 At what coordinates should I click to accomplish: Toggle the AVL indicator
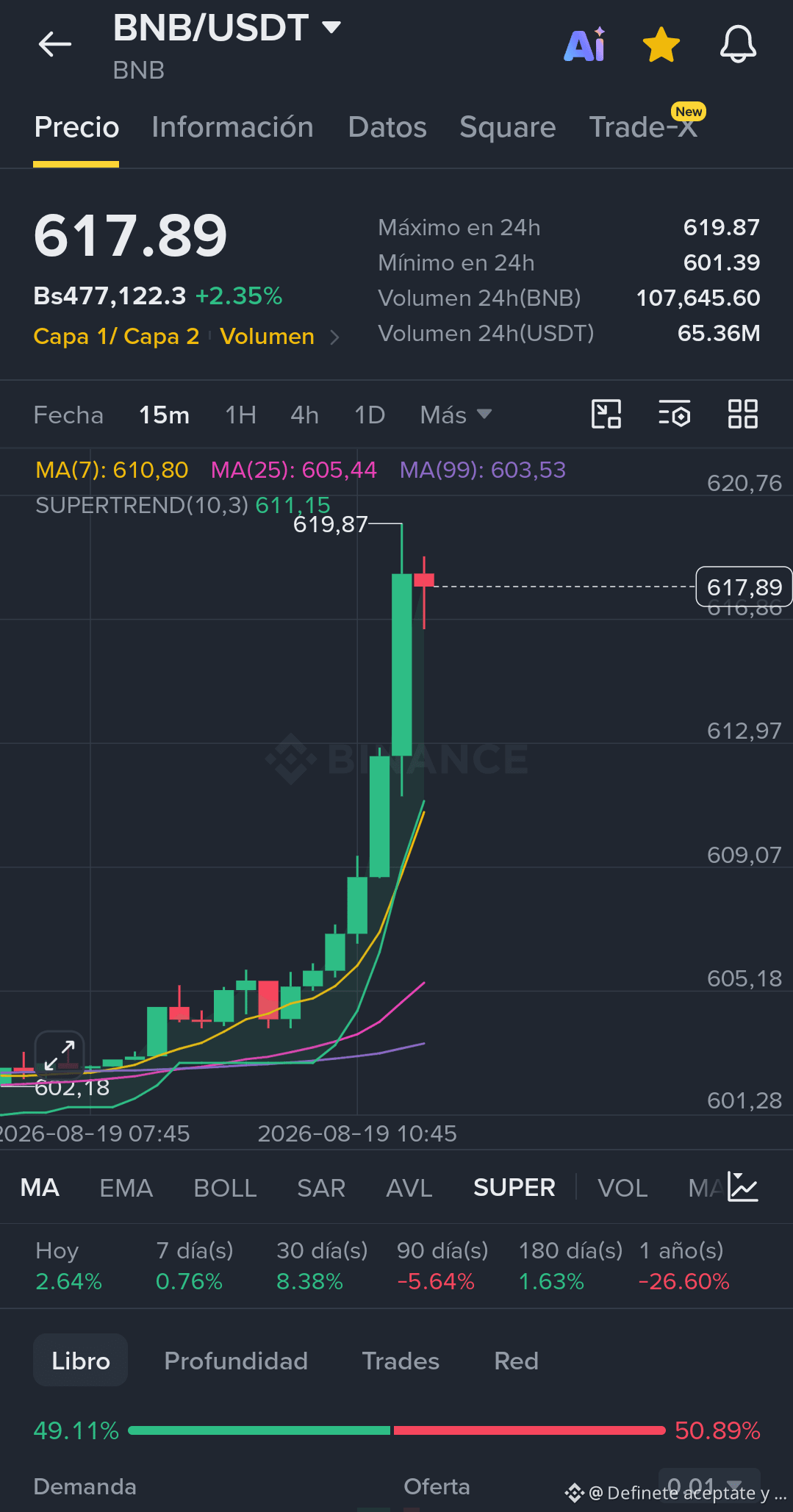[x=409, y=1187]
